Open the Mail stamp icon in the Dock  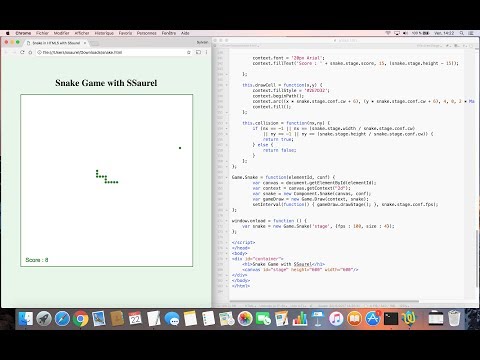coord(99,319)
